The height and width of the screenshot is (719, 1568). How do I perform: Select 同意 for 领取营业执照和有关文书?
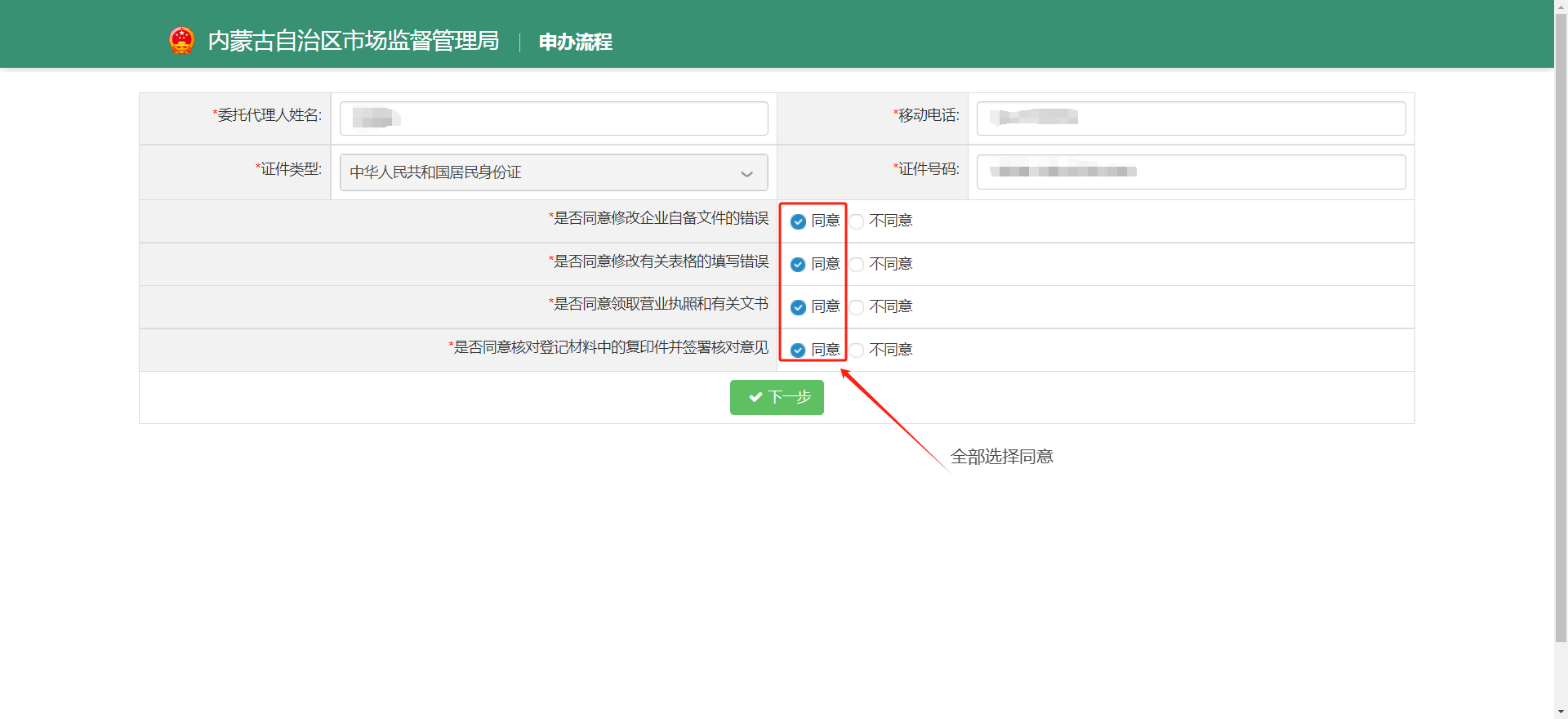pyautogui.click(x=798, y=307)
